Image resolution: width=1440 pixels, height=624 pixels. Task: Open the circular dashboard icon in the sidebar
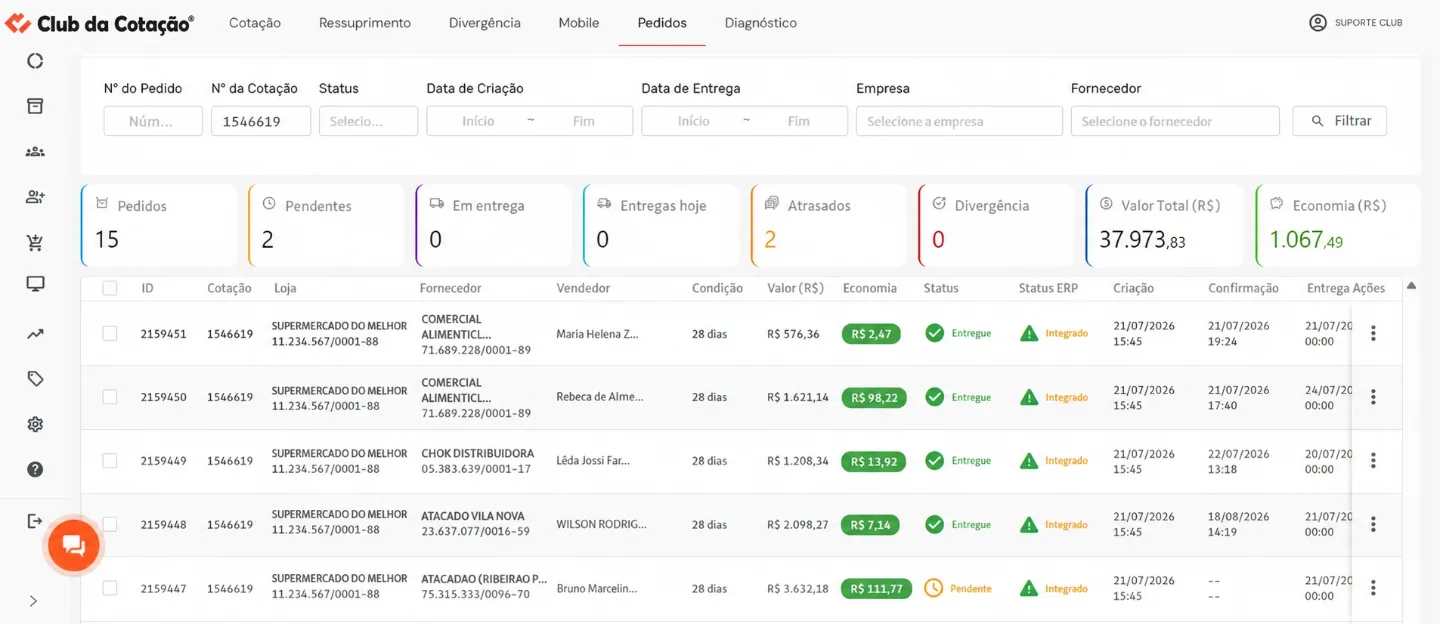tap(35, 61)
